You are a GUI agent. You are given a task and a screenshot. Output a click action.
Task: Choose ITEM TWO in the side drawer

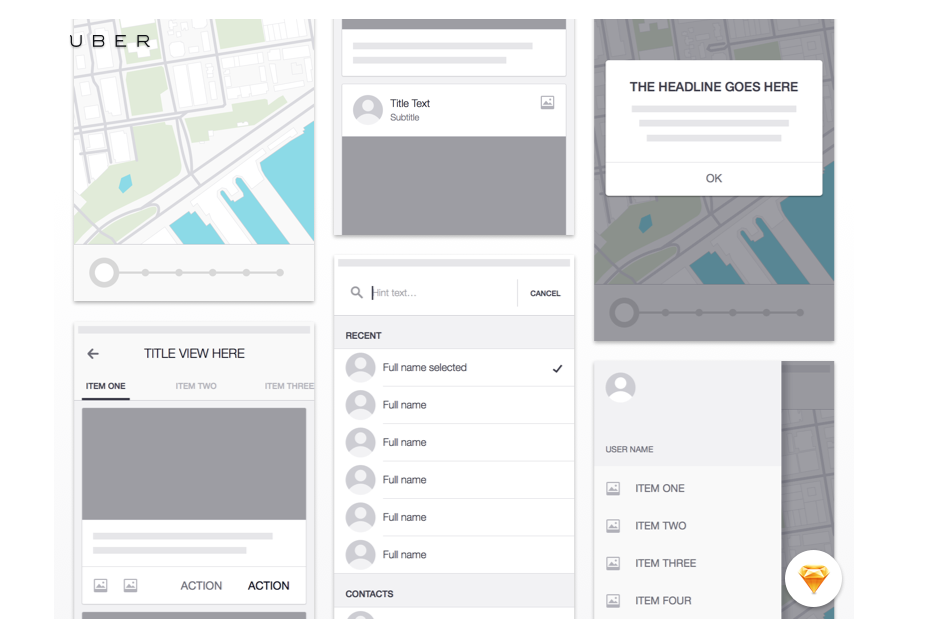click(661, 526)
